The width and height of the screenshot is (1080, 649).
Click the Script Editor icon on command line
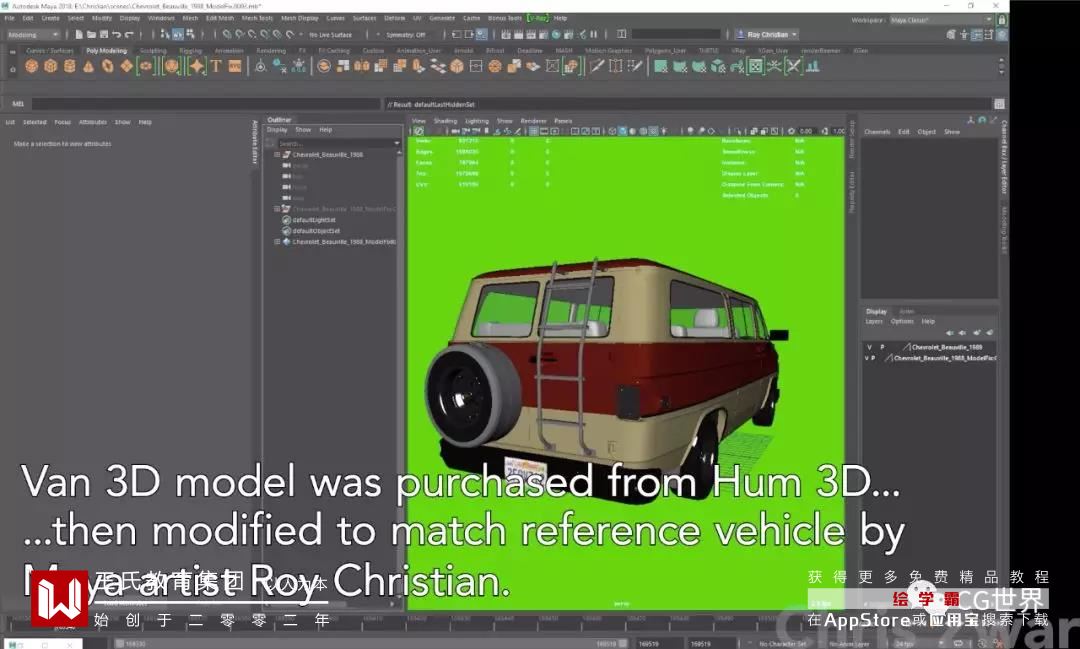tap(999, 104)
